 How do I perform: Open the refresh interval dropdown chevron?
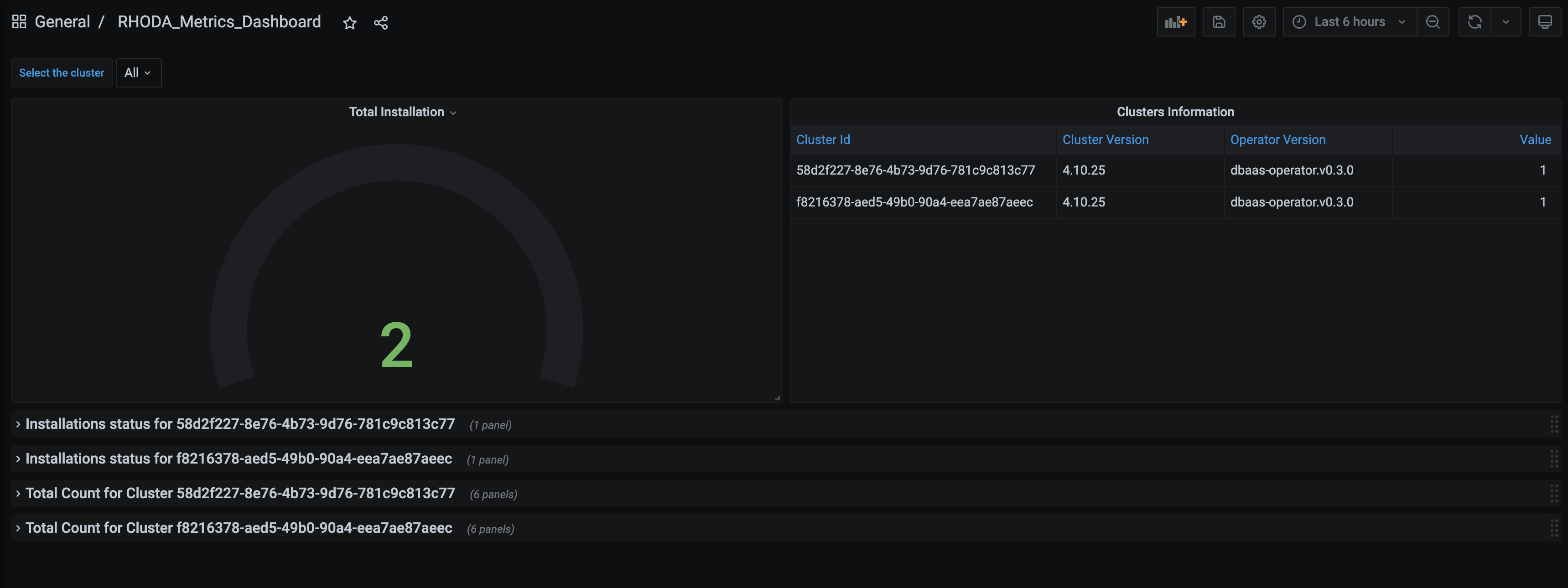point(1506,21)
